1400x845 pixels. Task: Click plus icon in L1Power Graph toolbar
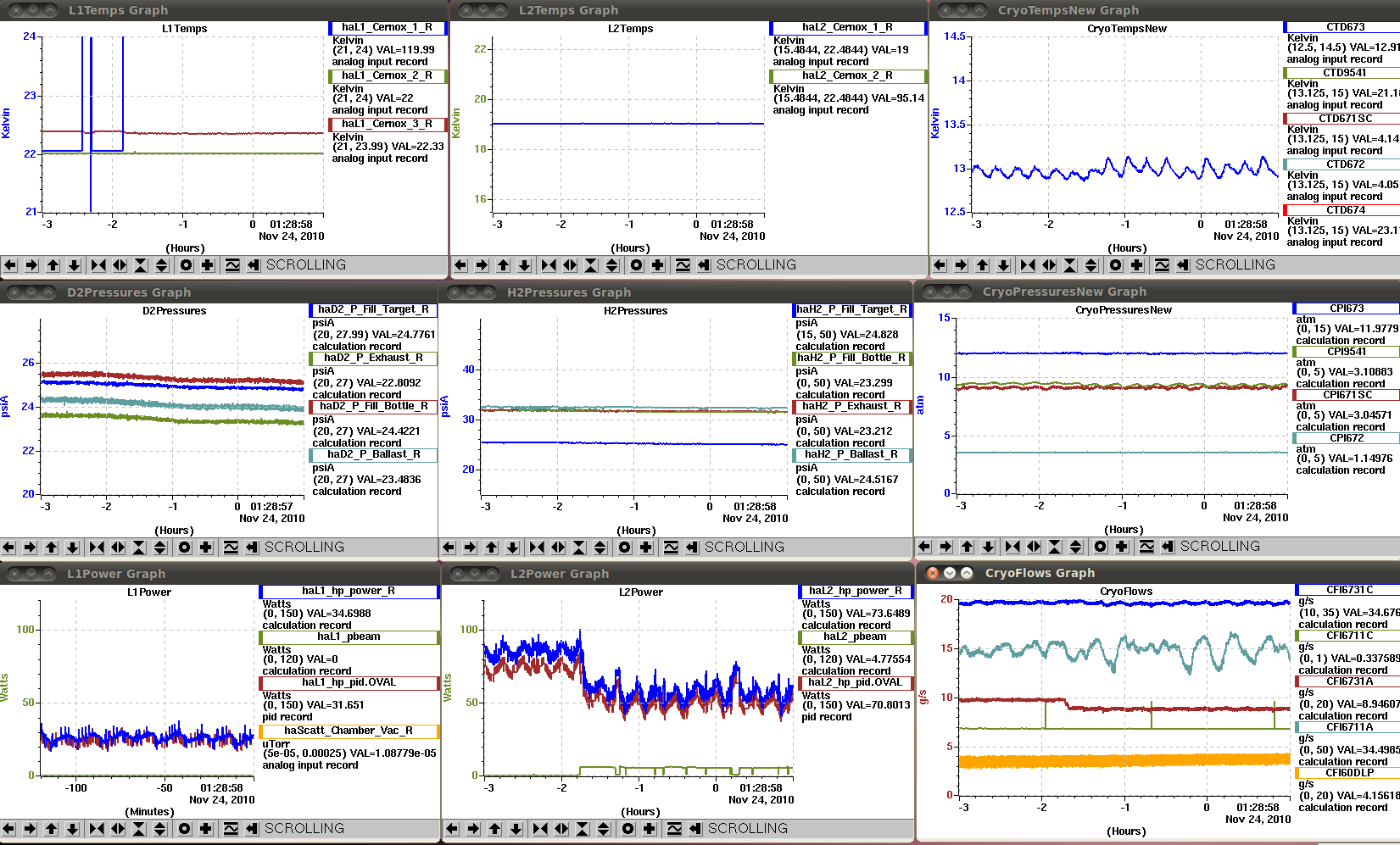click(206, 829)
